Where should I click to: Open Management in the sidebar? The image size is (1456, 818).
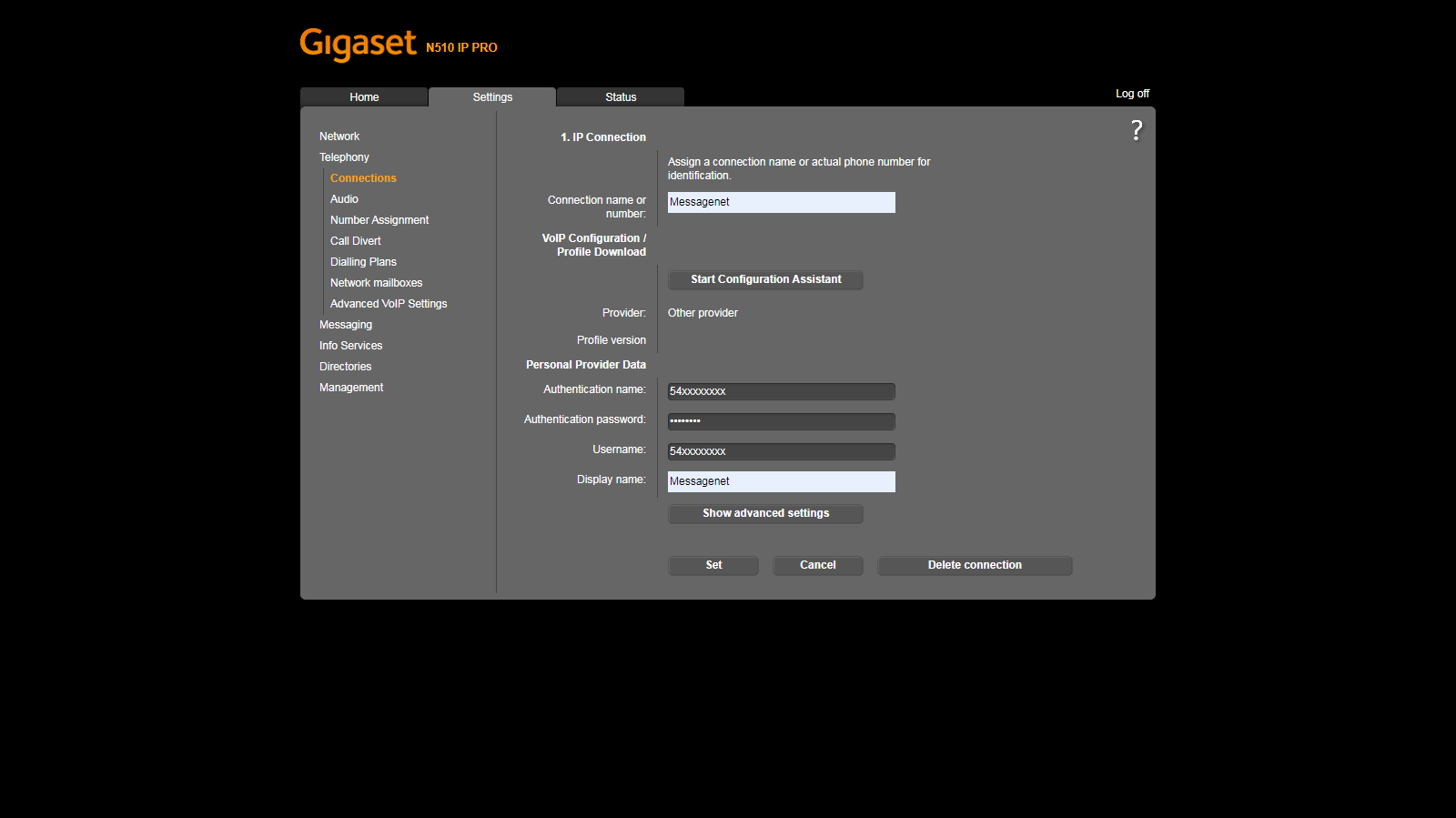click(351, 388)
